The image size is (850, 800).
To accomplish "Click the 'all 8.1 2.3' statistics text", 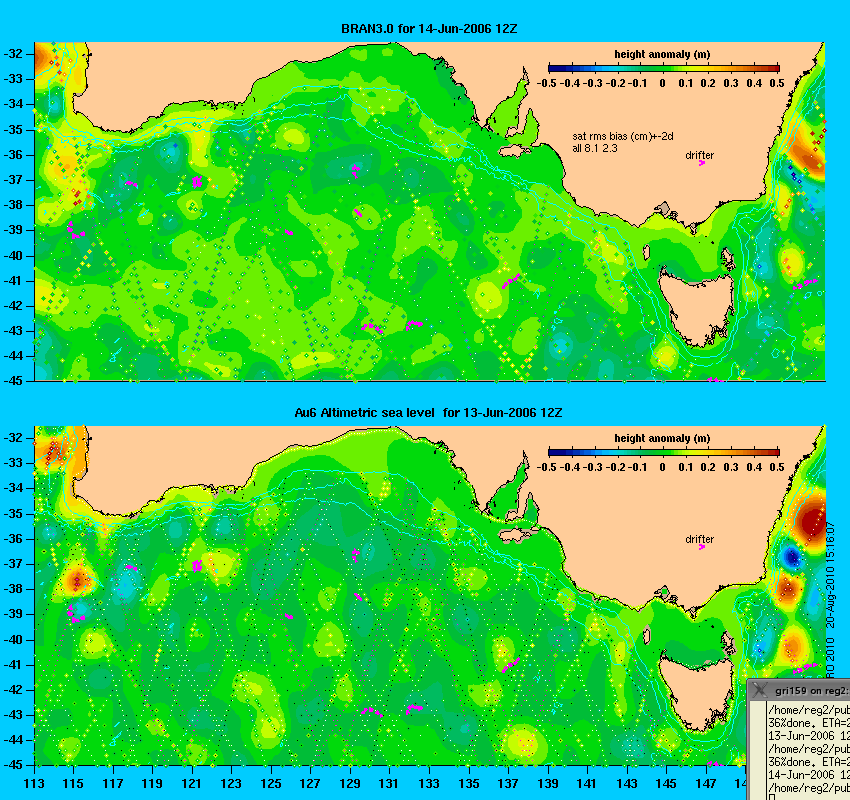I will click(595, 149).
